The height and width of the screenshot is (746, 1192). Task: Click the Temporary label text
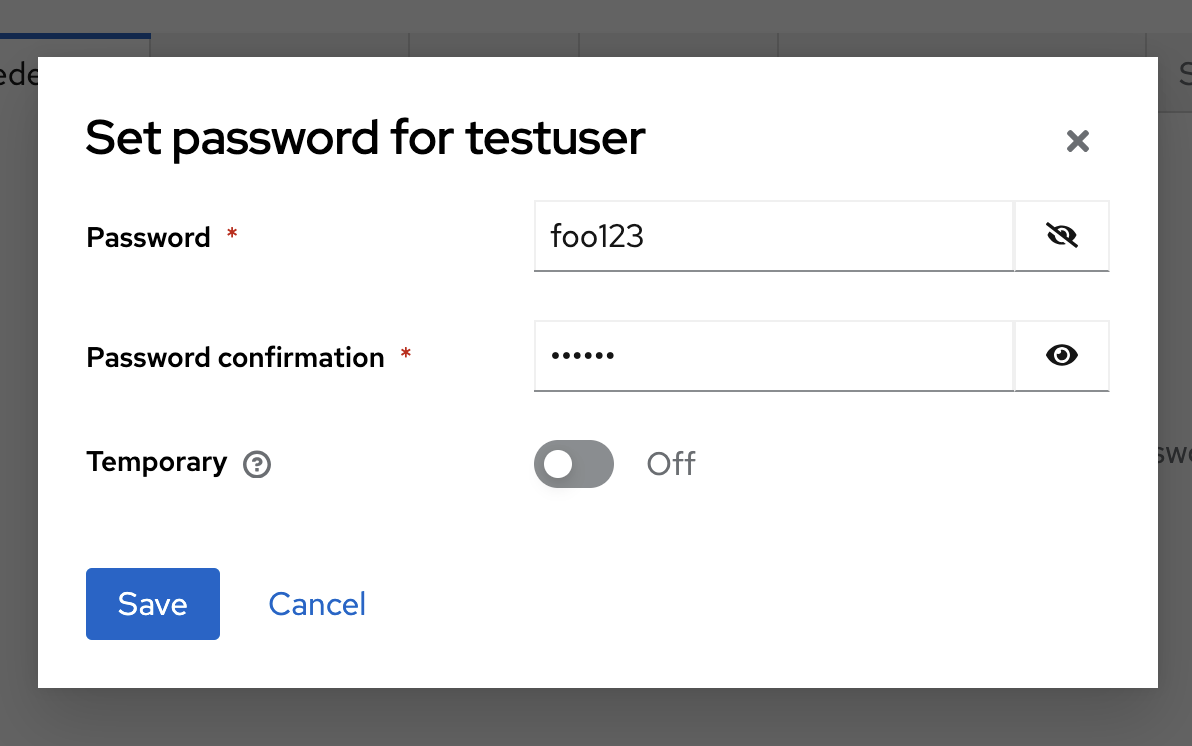coord(157,462)
